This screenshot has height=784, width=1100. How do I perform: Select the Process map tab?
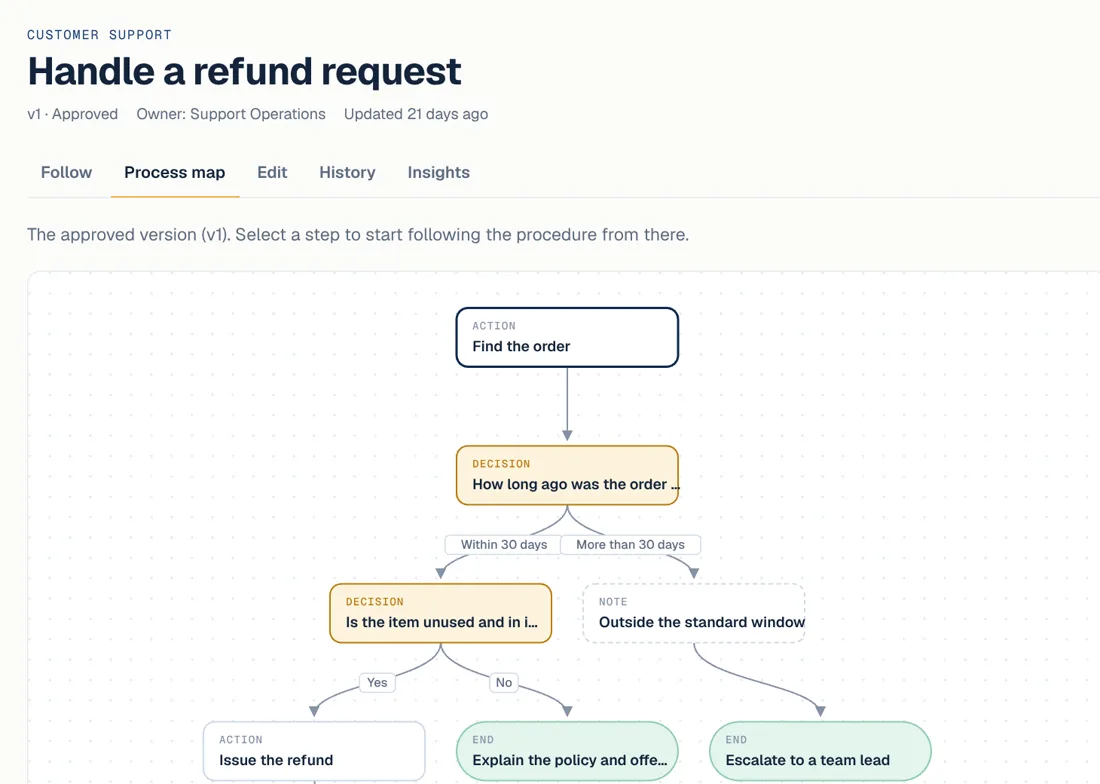coord(175,173)
